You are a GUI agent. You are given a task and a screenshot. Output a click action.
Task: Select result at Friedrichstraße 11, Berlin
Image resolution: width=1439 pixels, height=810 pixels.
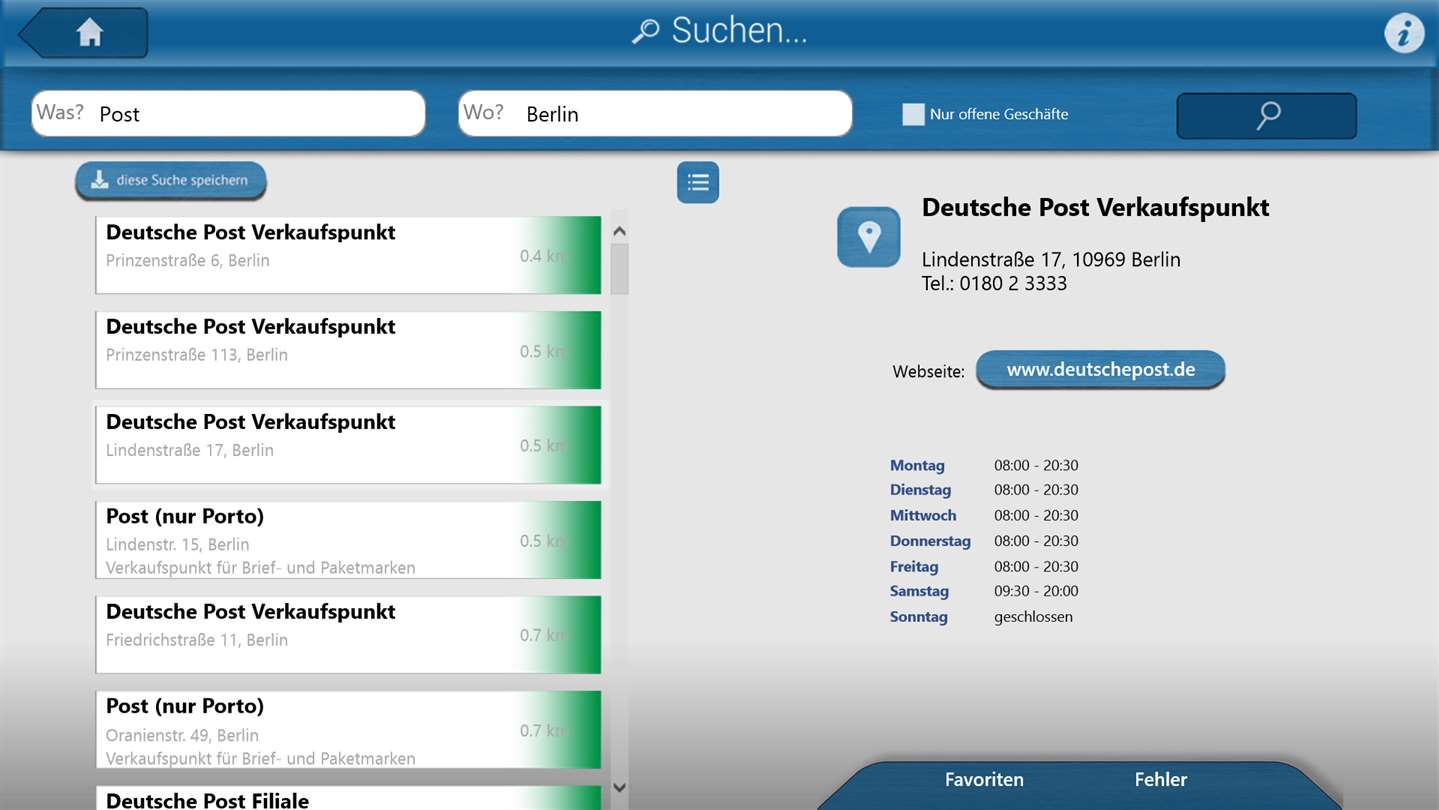click(348, 635)
